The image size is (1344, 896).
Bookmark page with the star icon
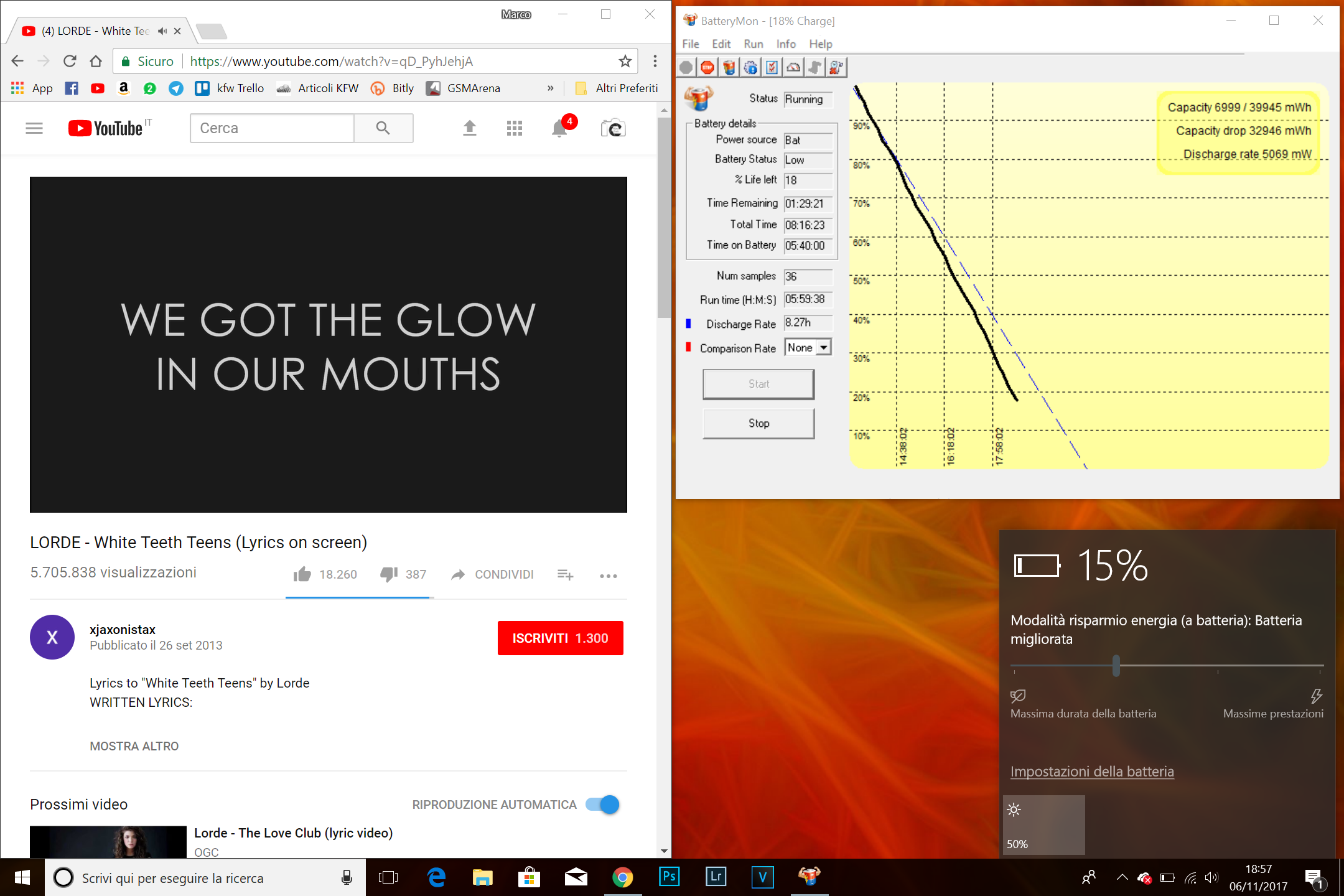pyautogui.click(x=625, y=61)
